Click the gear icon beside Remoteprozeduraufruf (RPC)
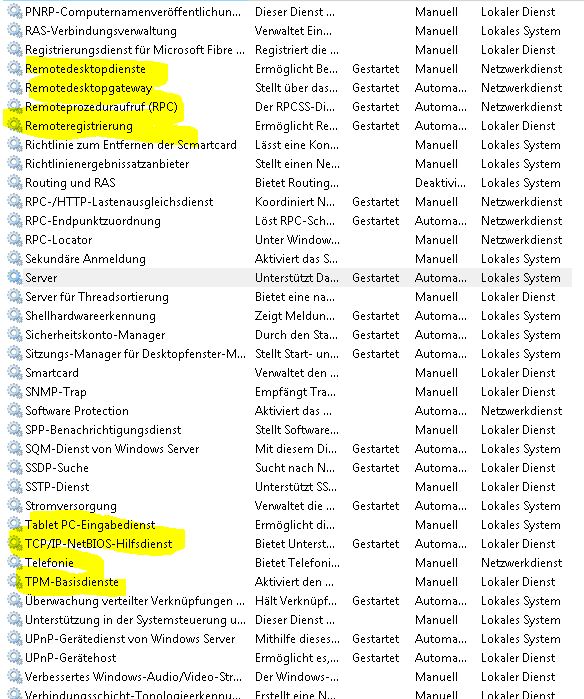The width and height of the screenshot is (584, 699). click(x=14, y=107)
